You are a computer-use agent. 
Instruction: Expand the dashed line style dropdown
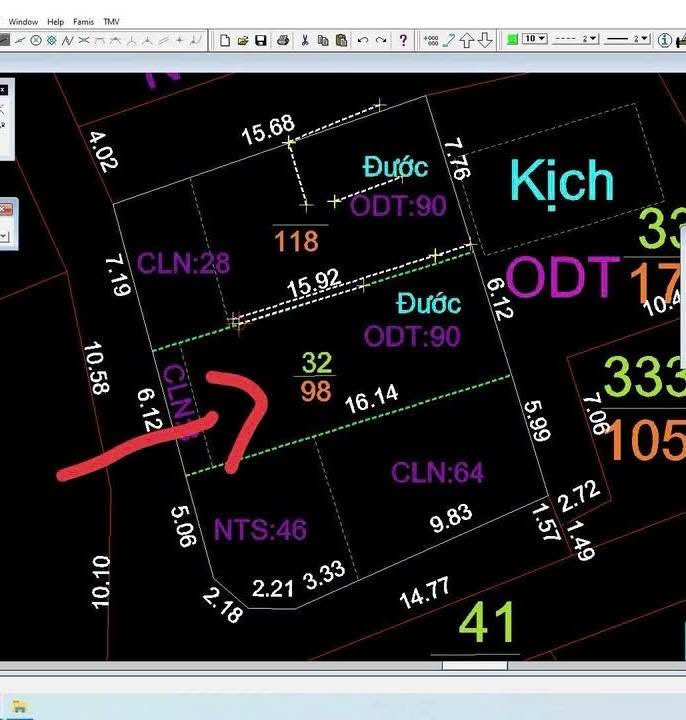coord(591,39)
